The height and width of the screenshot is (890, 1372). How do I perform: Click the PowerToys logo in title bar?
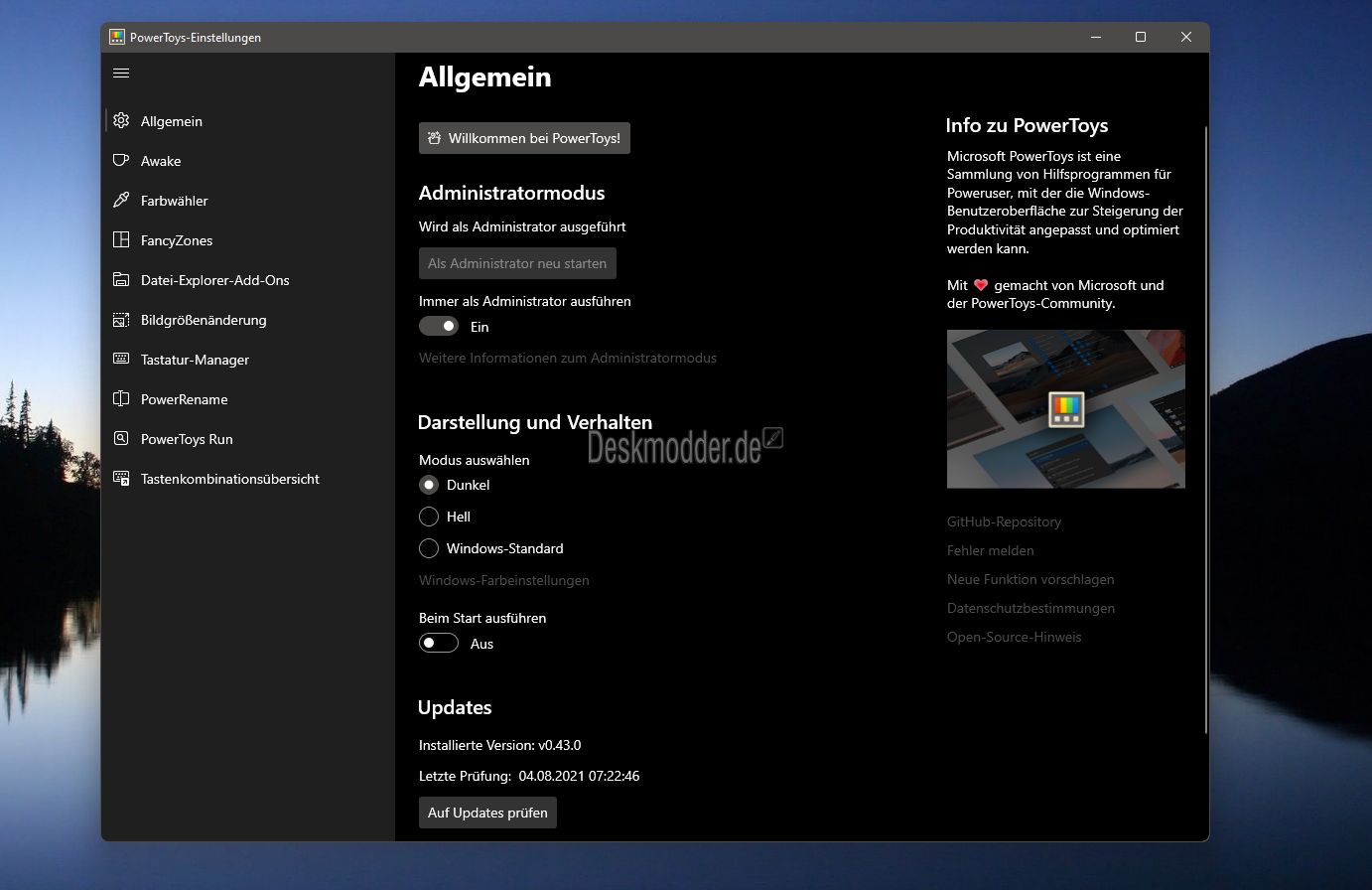[x=117, y=37]
